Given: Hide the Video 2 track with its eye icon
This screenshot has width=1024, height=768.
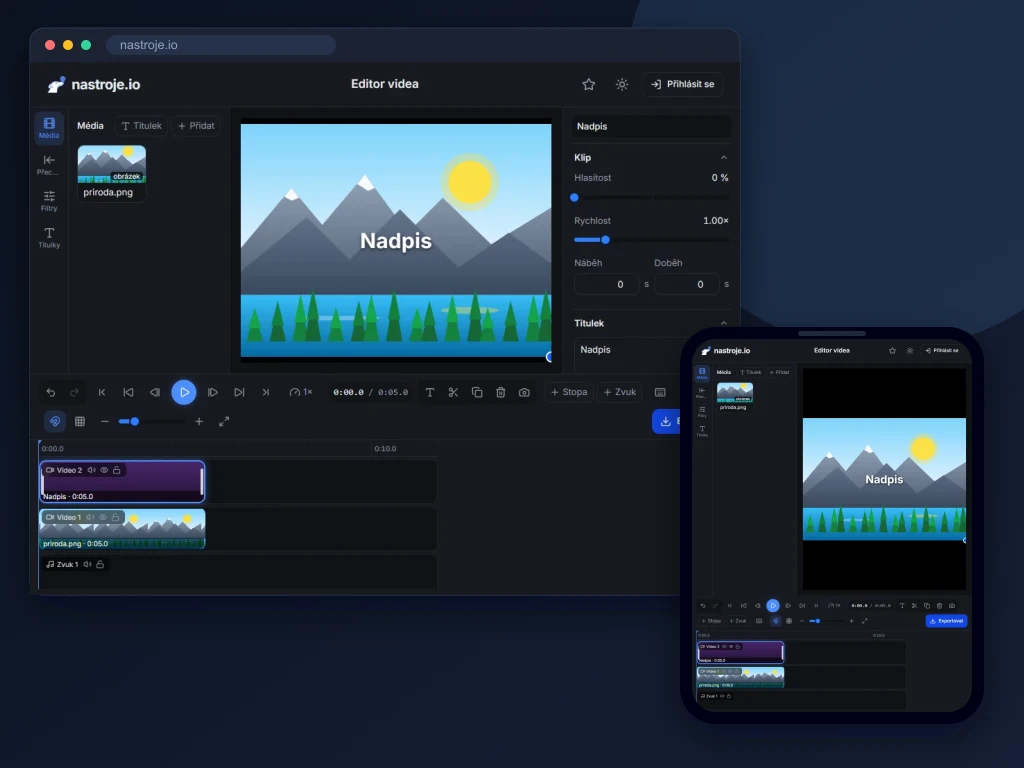Looking at the screenshot, I should pyautogui.click(x=104, y=470).
